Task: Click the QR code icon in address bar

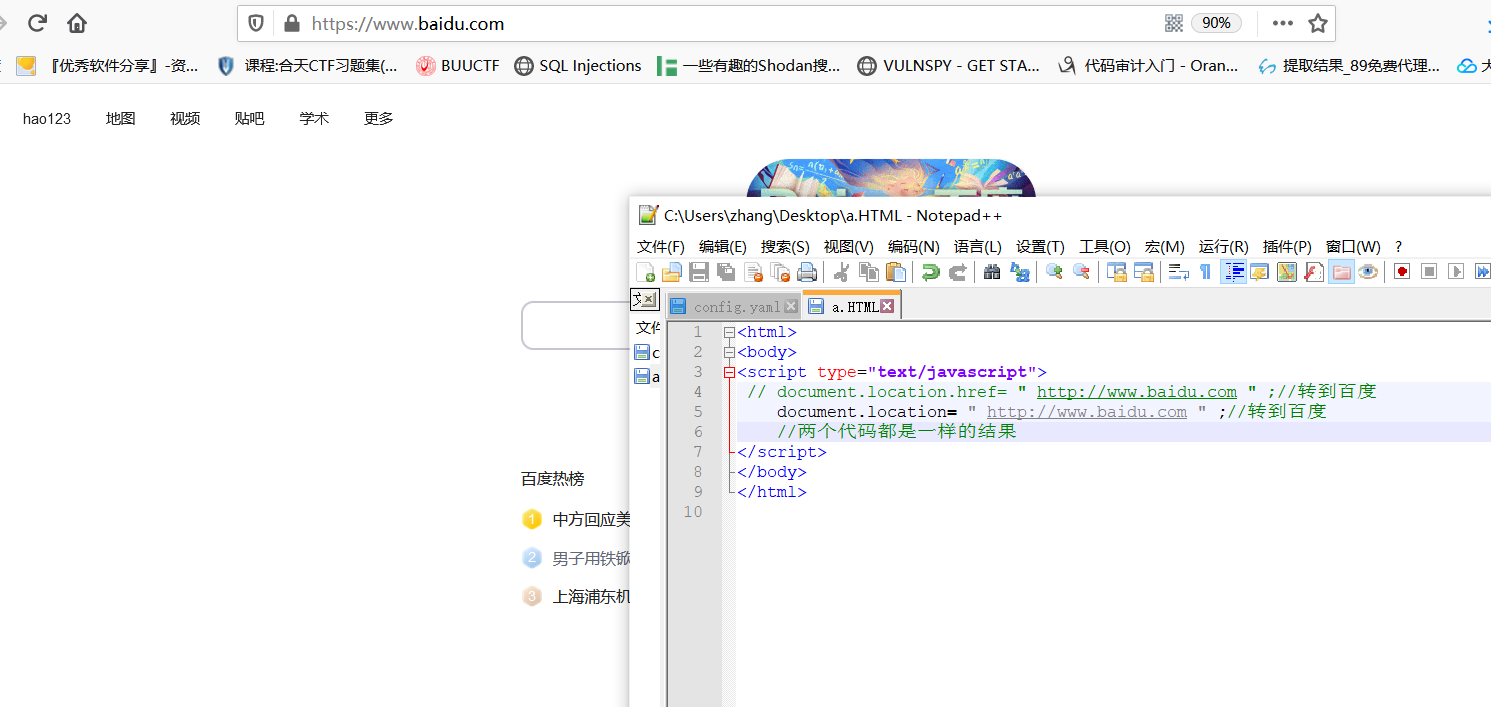Action: point(1174,23)
